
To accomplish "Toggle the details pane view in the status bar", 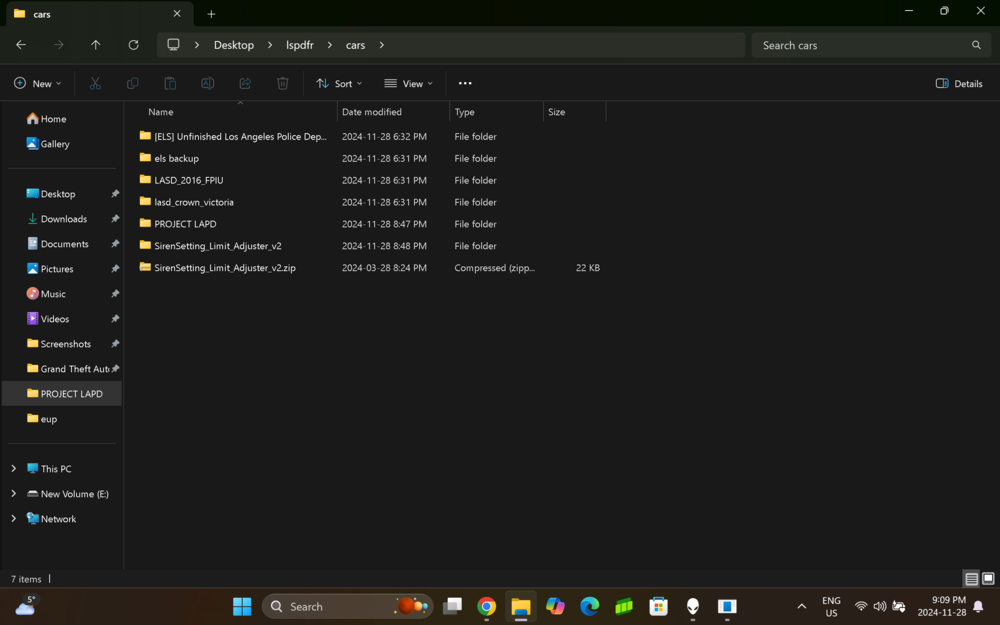I will [x=970, y=578].
